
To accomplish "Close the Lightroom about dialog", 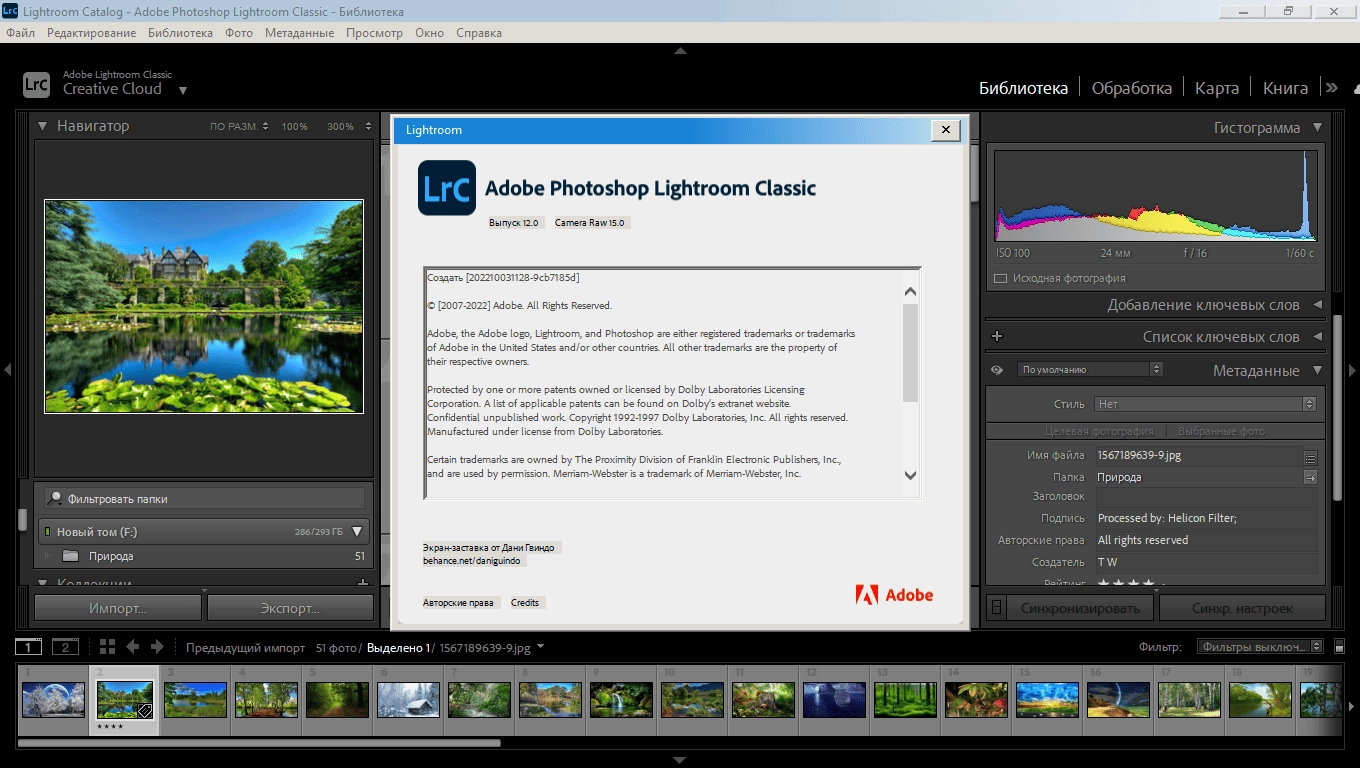I will (x=945, y=130).
